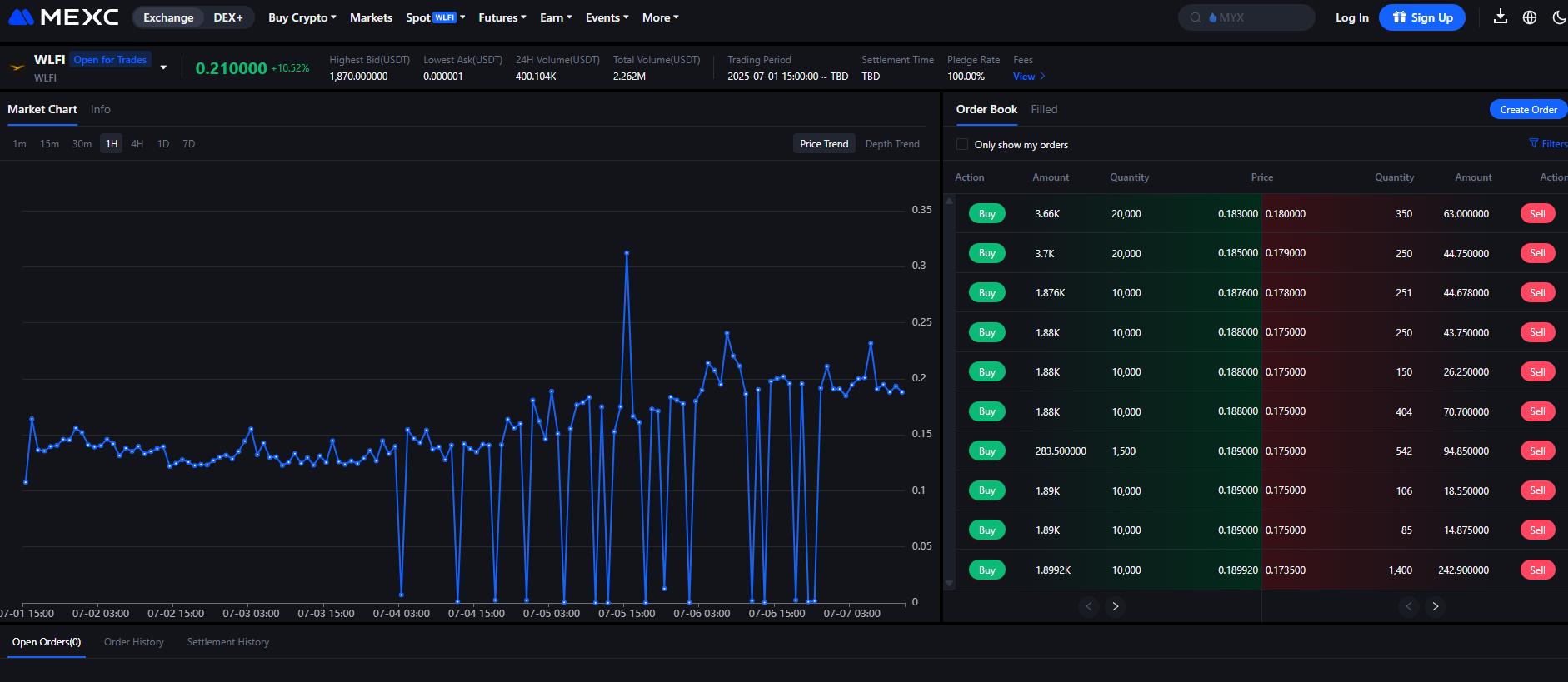This screenshot has width=1568, height=682.
Task: Open the download app icon
Action: pos(1501,17)
